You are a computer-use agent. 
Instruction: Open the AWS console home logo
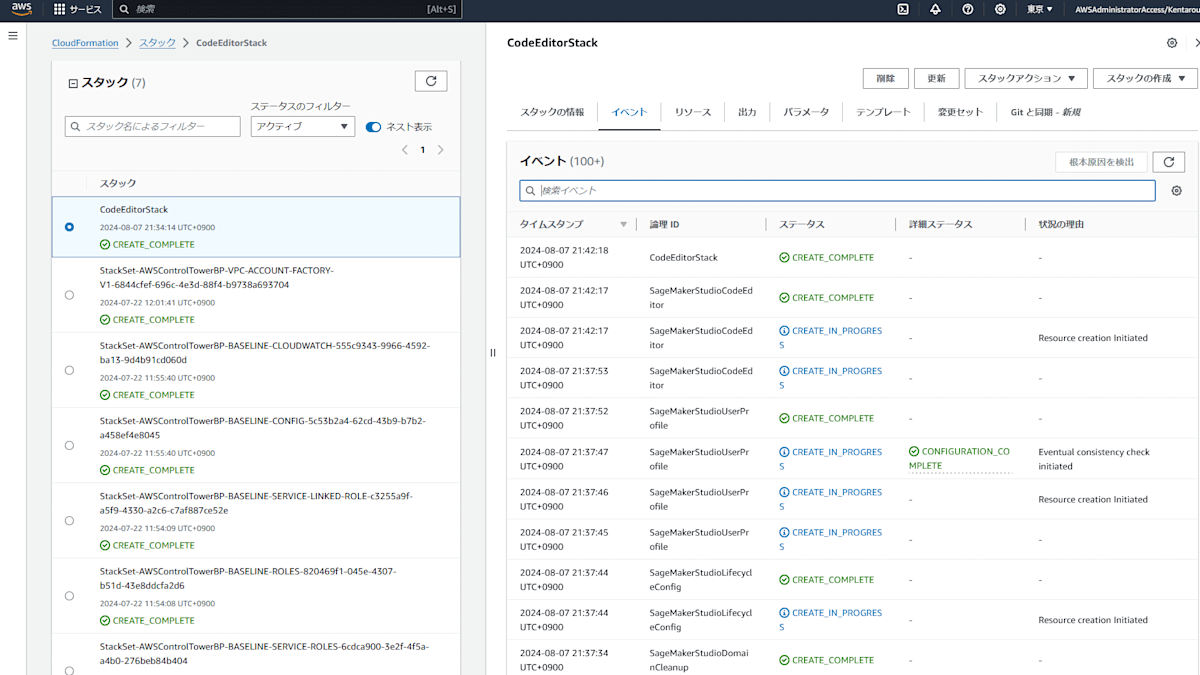pyautogui.click(x=22, y=9)
